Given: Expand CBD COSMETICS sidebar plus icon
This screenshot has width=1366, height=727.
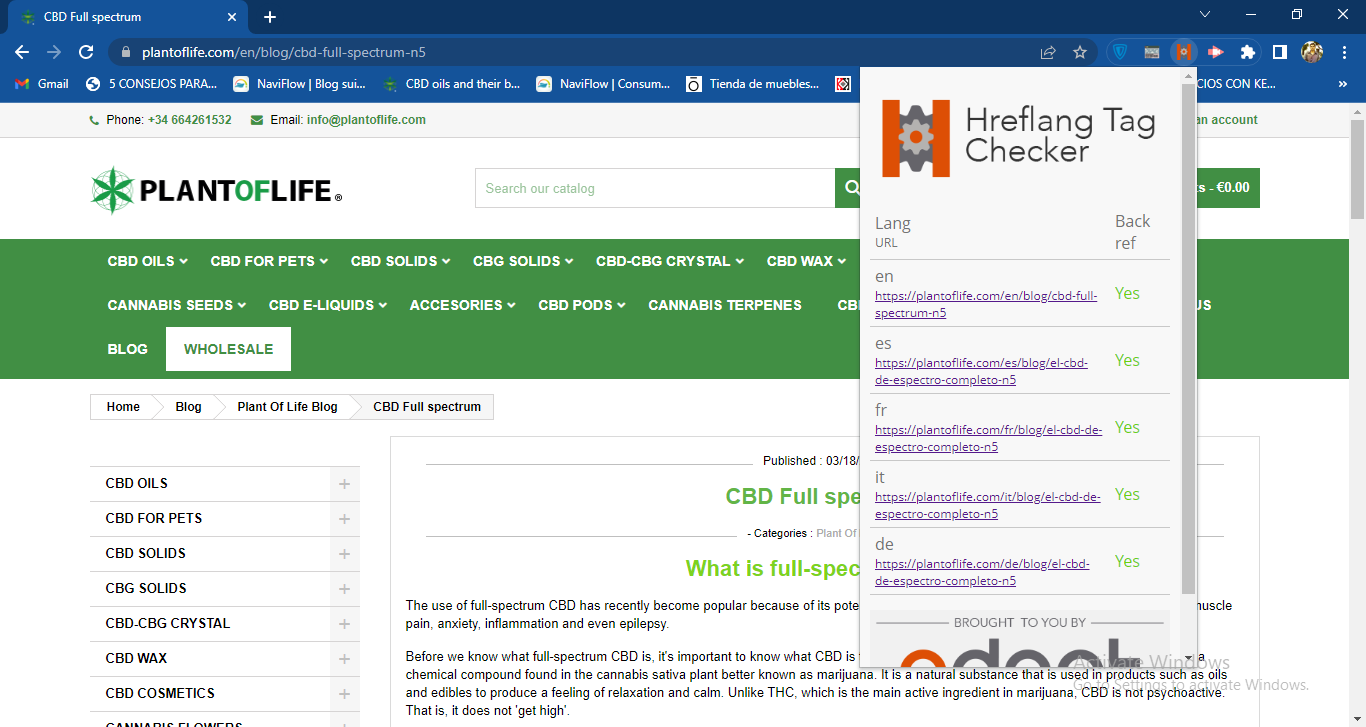Looking at the screenshot, I should 344,694.
